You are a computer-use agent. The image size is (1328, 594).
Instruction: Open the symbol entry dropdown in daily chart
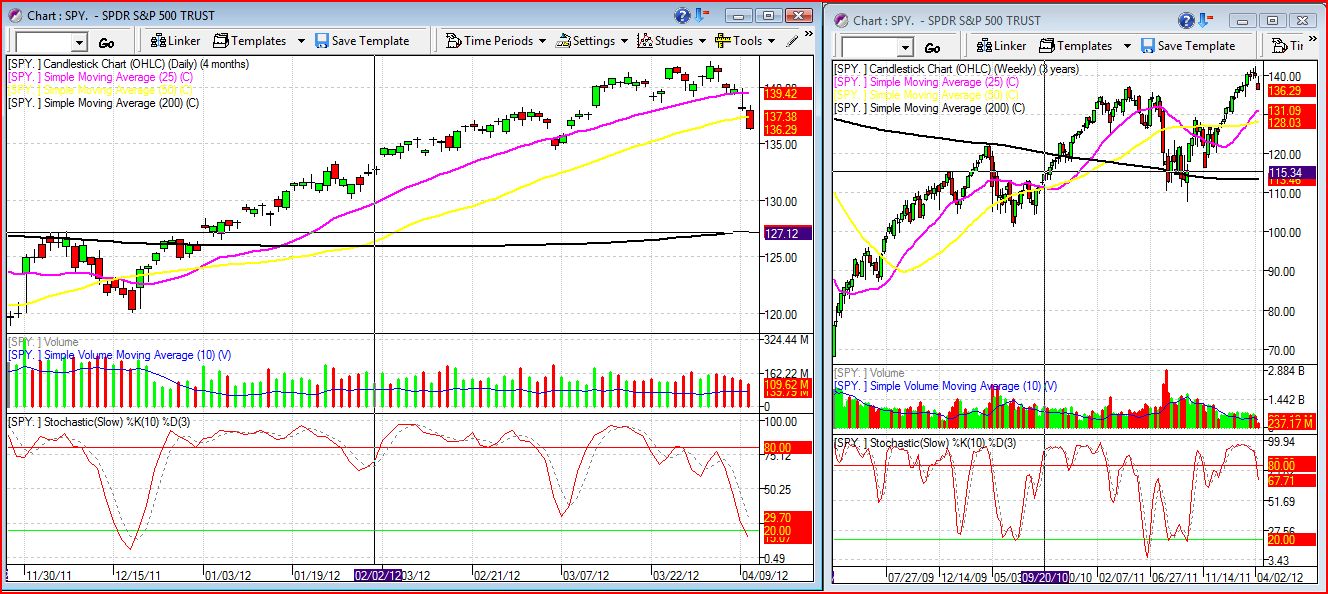pos(80,42)
